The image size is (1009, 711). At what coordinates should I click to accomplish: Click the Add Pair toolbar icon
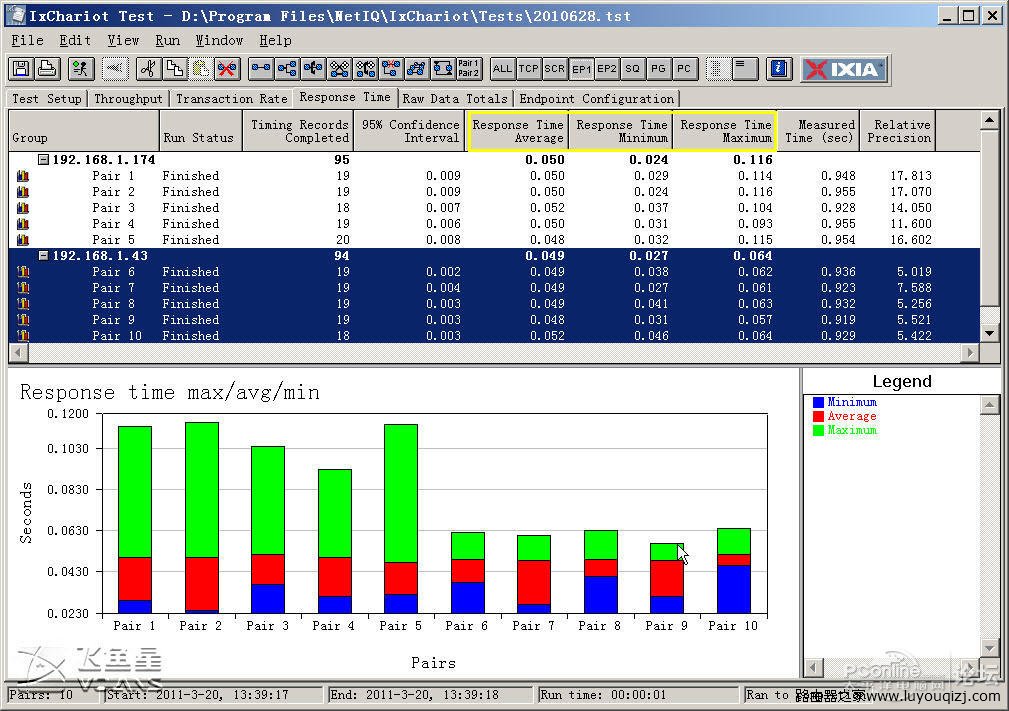(261, 69)
